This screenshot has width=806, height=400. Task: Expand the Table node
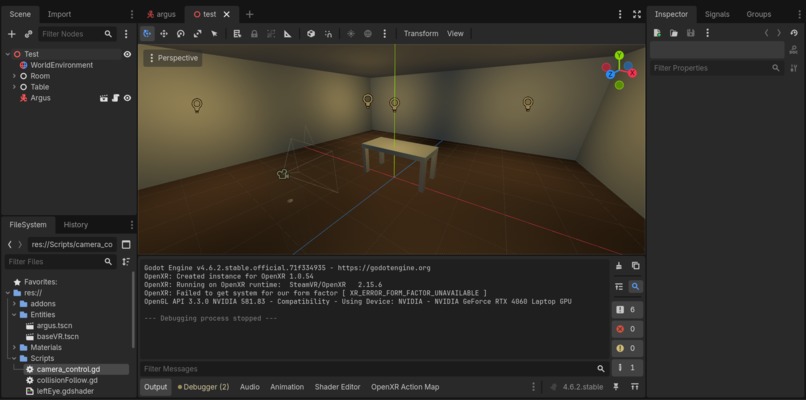[x=14, y=87]
